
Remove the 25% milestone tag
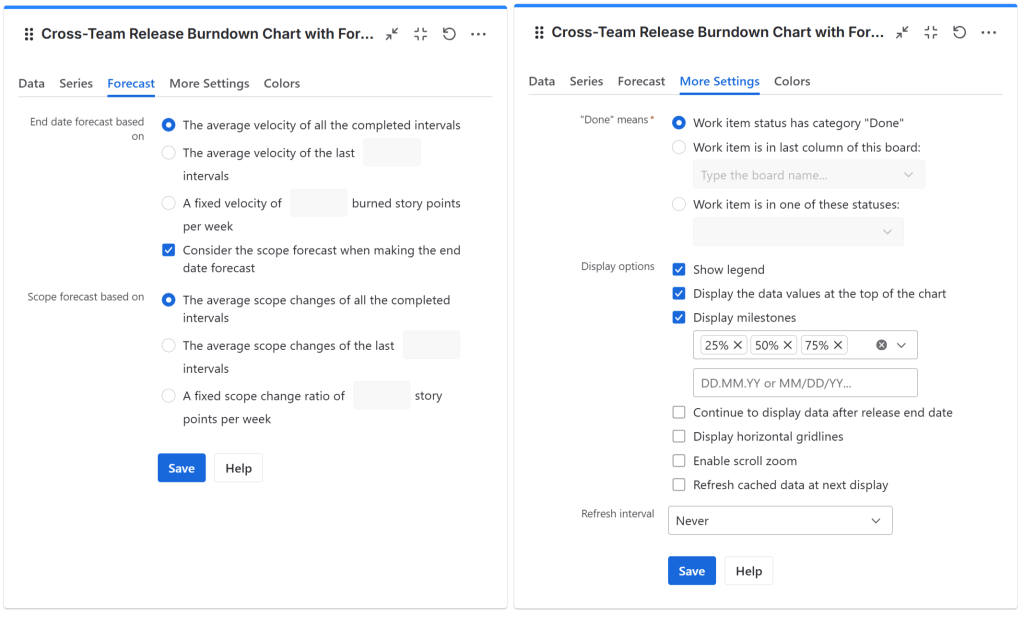coord(738,345)
